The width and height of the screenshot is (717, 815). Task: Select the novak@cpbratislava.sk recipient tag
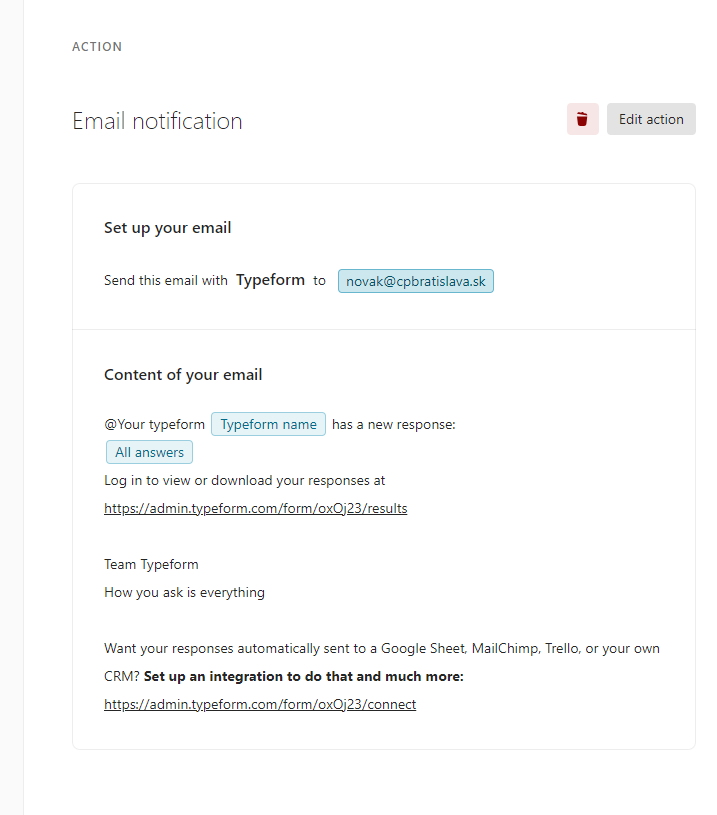click(x=415, y=281)
